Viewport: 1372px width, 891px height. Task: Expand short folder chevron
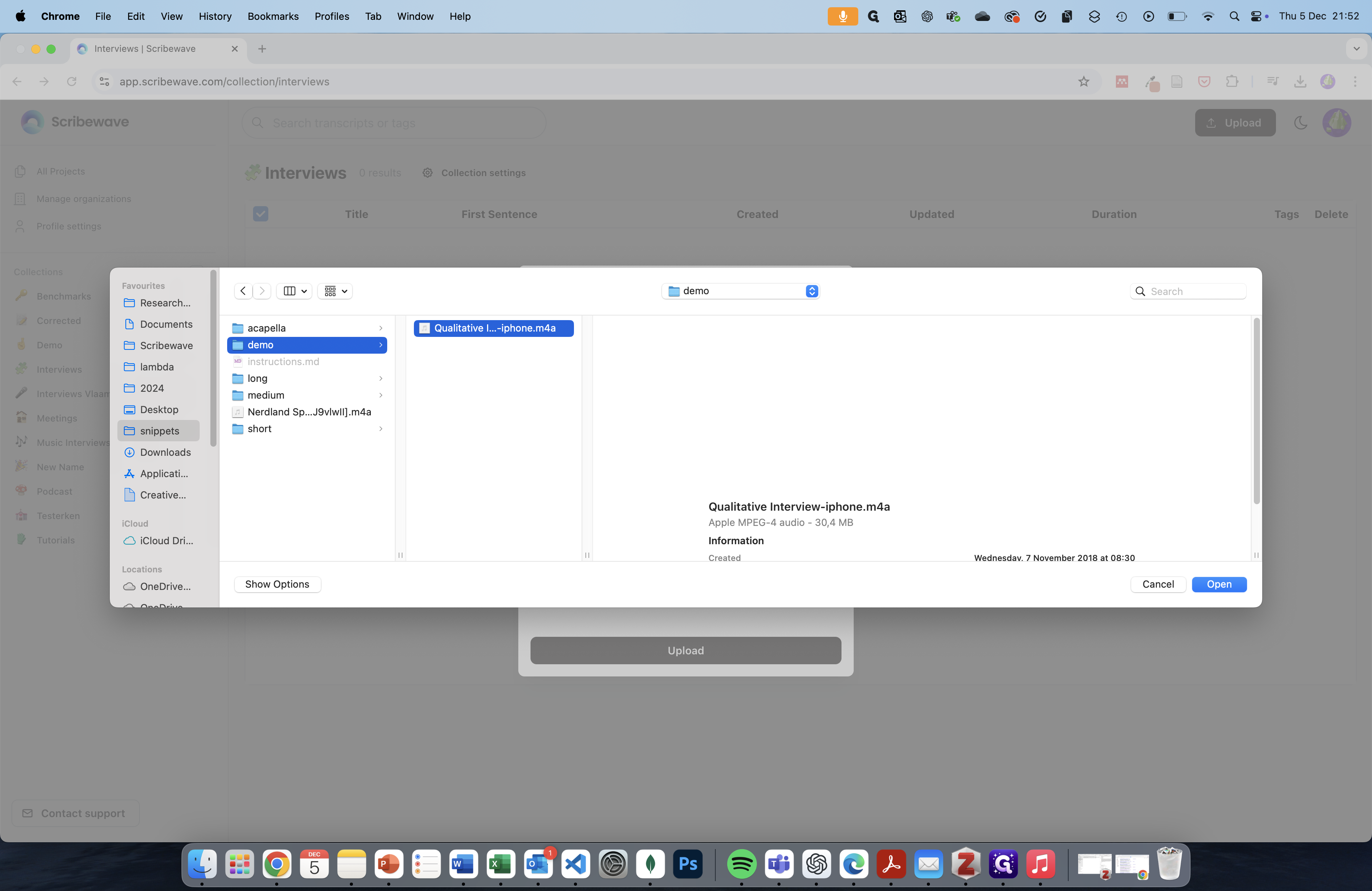point(380,429)
